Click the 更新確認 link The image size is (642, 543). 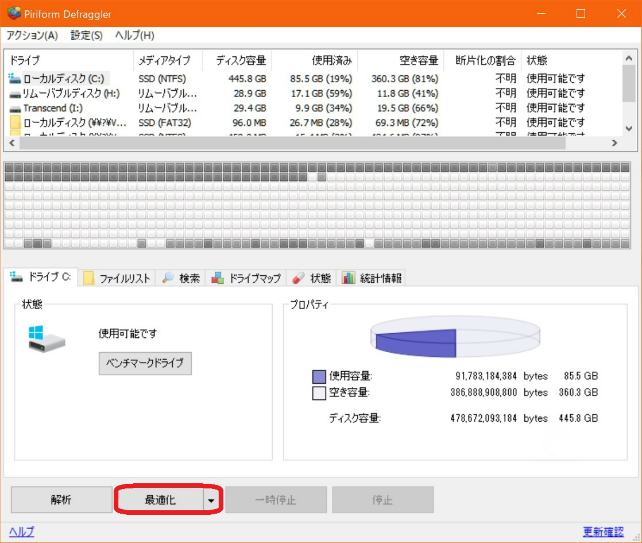603,532
